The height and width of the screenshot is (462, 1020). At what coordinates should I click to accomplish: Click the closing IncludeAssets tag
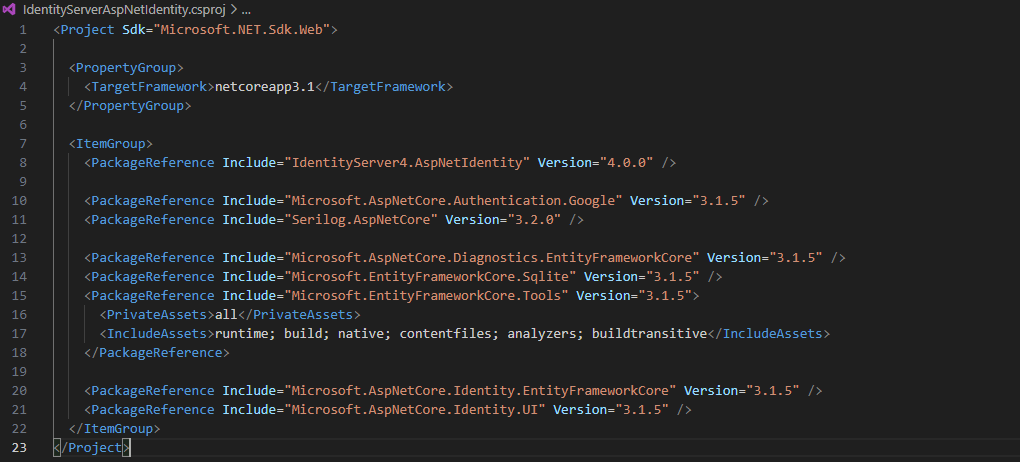768,334
